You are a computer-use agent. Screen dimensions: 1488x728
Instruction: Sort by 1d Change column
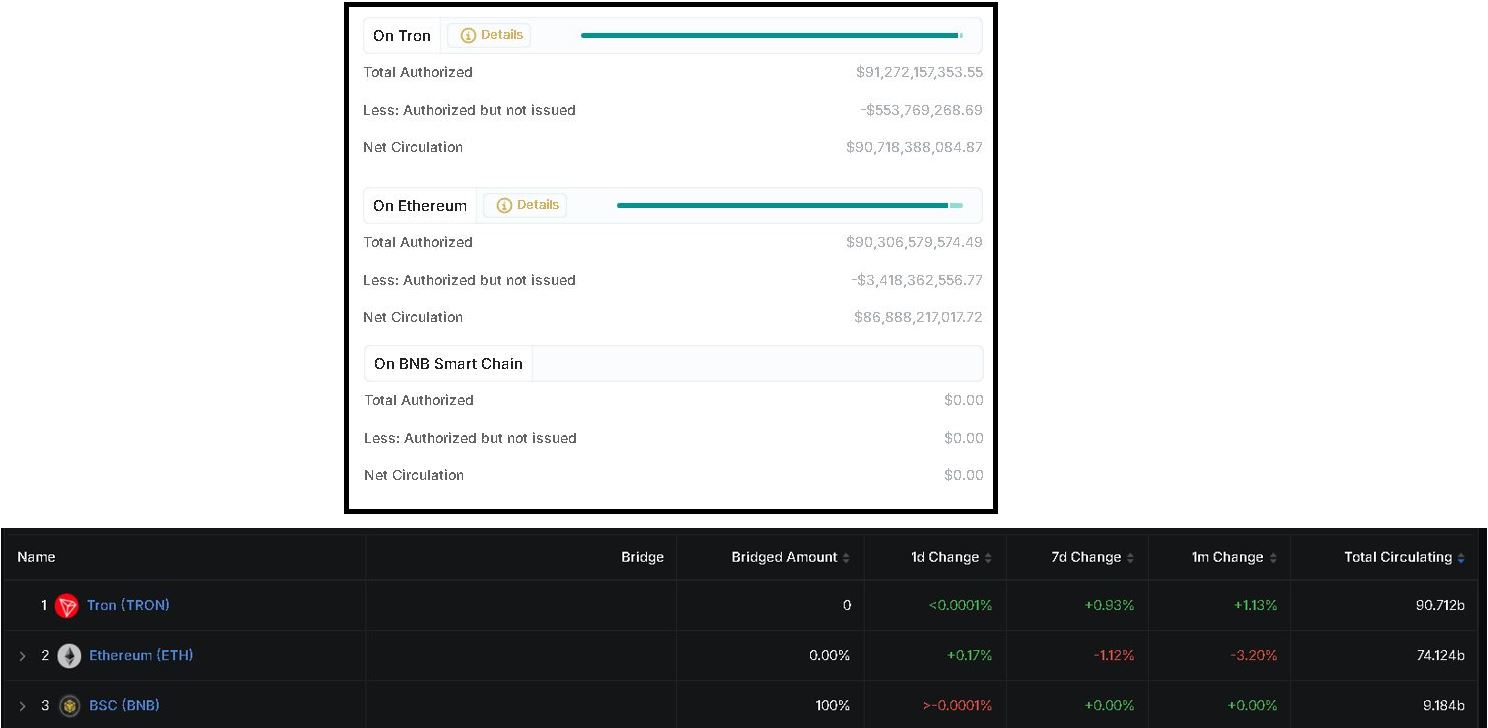(x=951, y=557)
